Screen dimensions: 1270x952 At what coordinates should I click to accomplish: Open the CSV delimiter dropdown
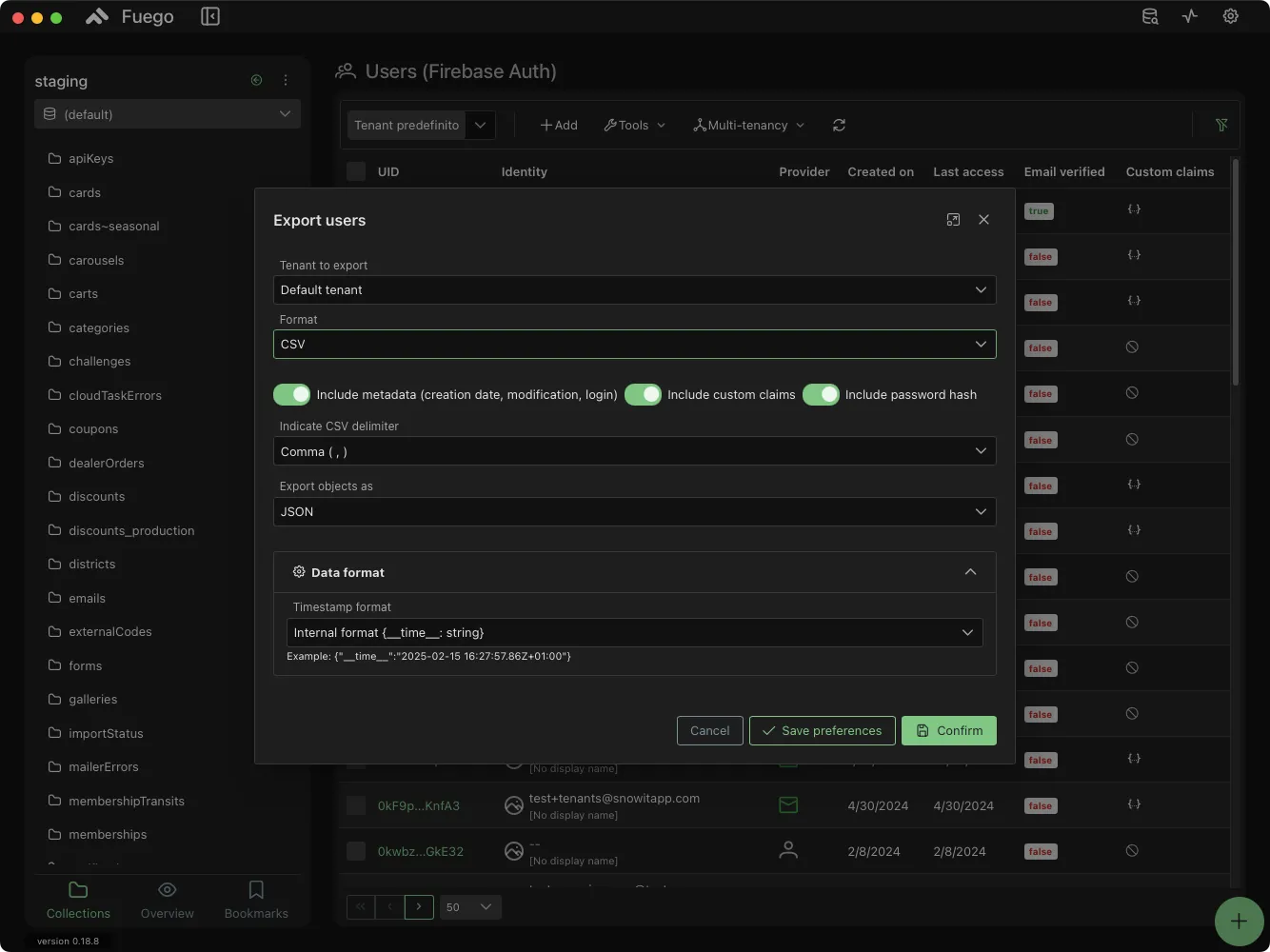pyautogui.click(x=635, y=450)
